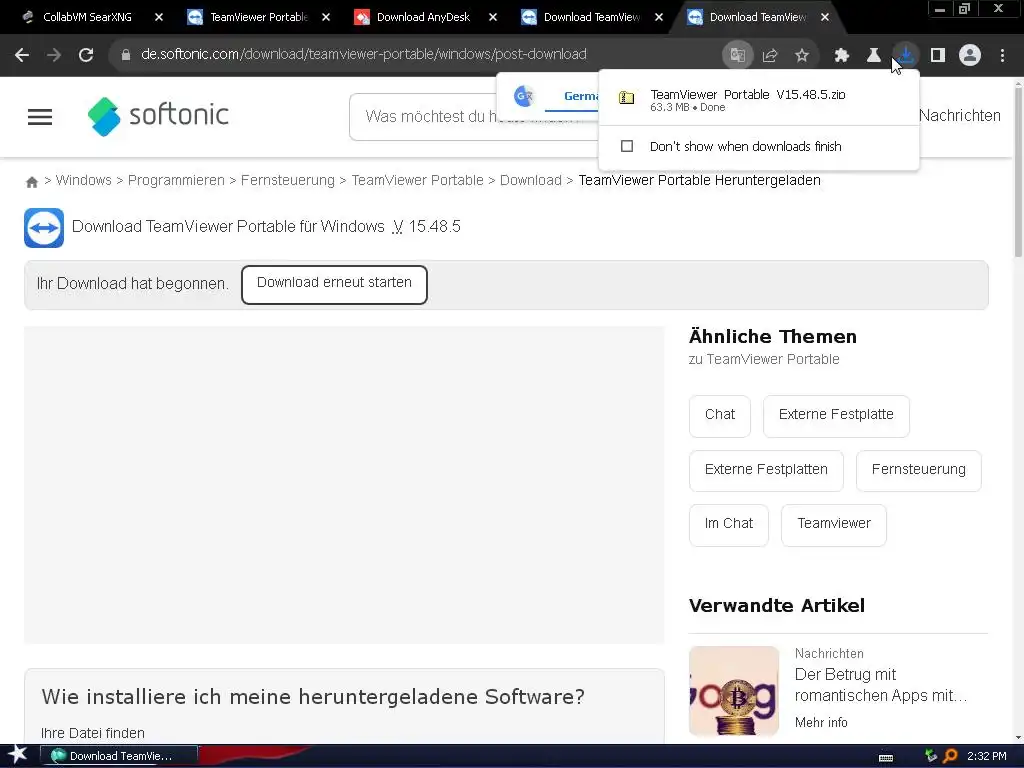
Task: Click the Softonic logo
Action: coord(158,116)
